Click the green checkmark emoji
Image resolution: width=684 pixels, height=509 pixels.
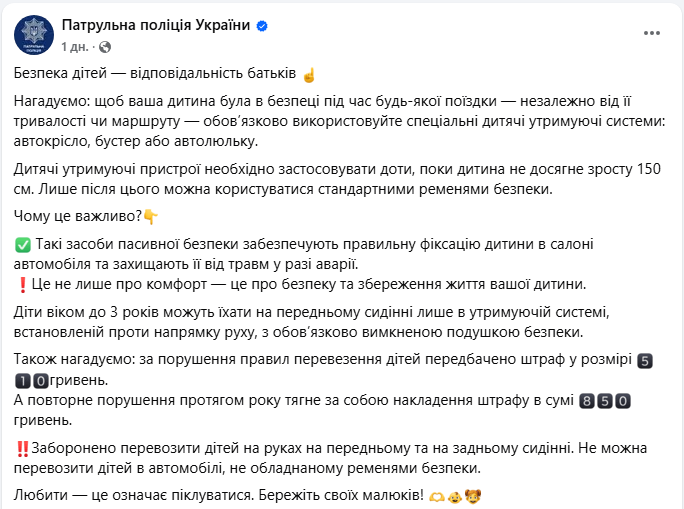pos(23,245)
